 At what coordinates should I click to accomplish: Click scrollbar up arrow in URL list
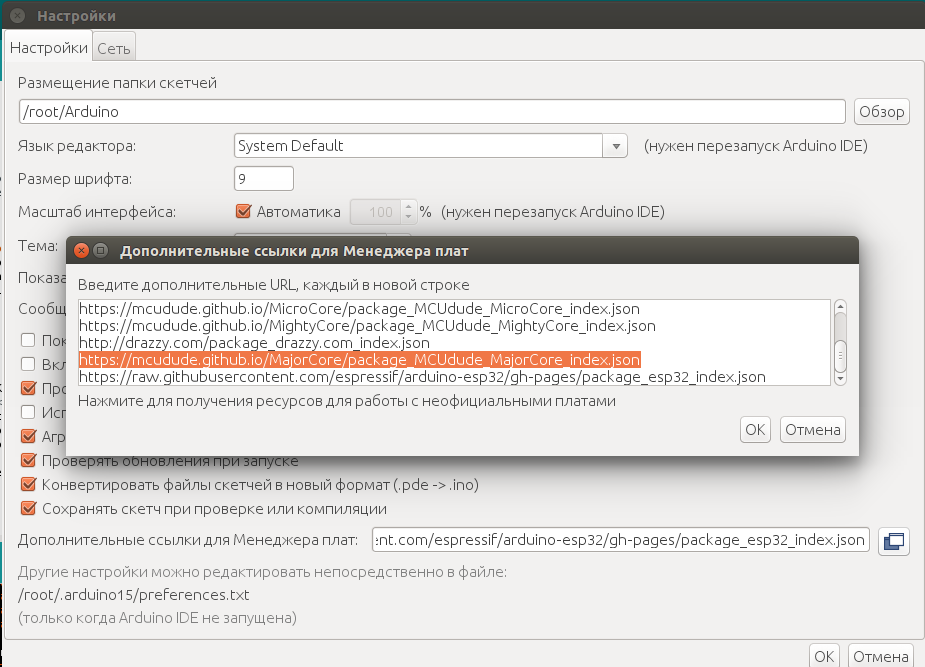click(x=840, y=308)
